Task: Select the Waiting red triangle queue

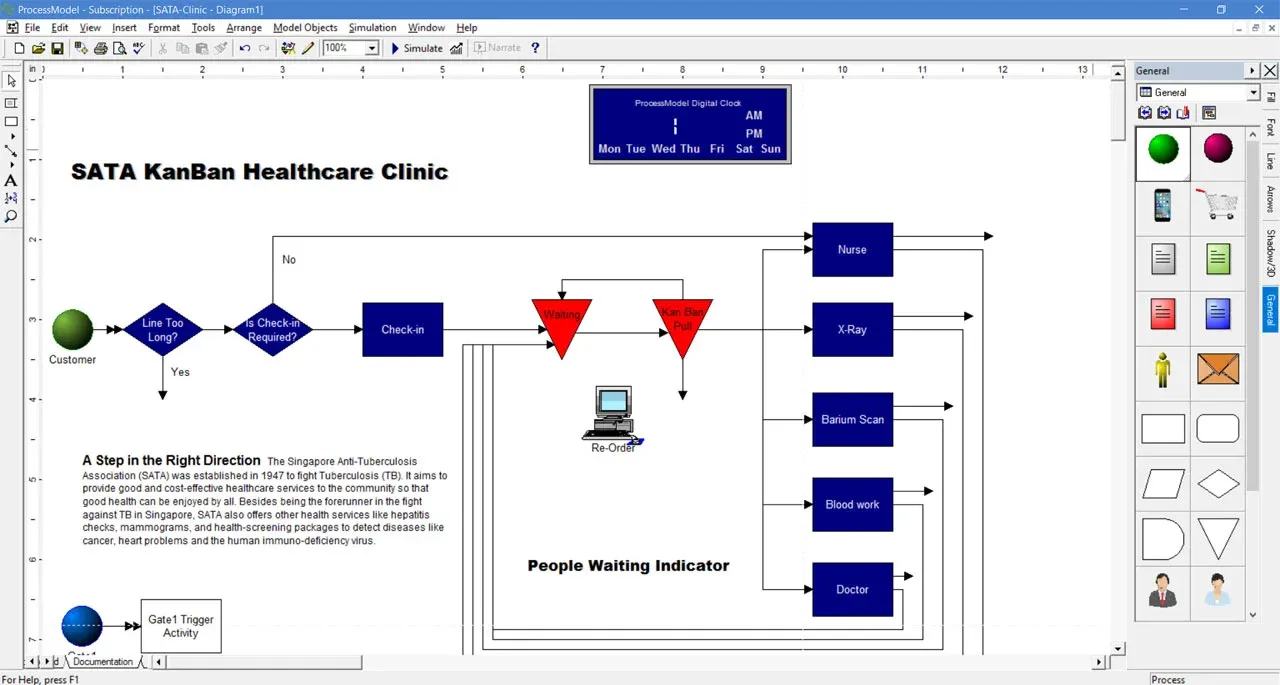Action: pyautogui.click(x=561, y=325)
